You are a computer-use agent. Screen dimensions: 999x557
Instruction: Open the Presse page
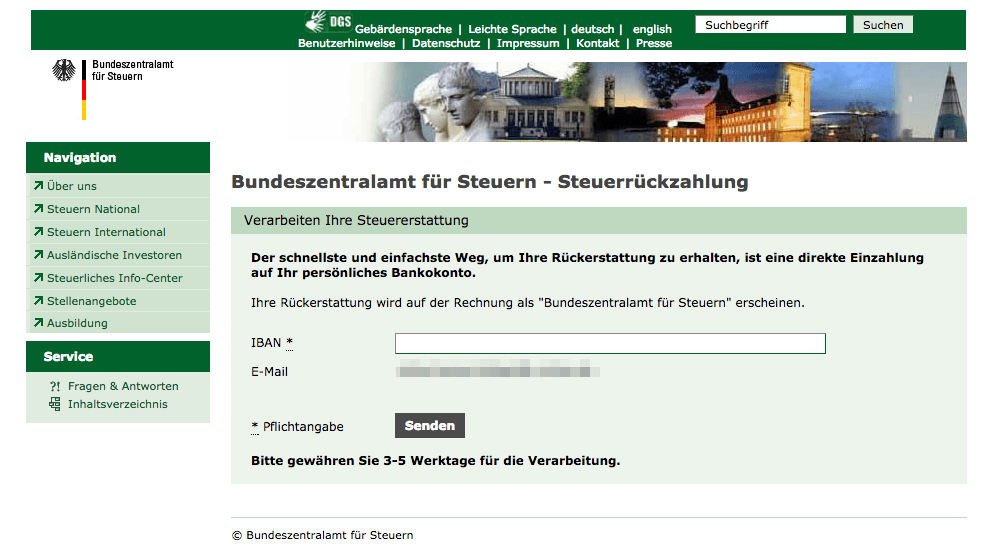[654, 43]
